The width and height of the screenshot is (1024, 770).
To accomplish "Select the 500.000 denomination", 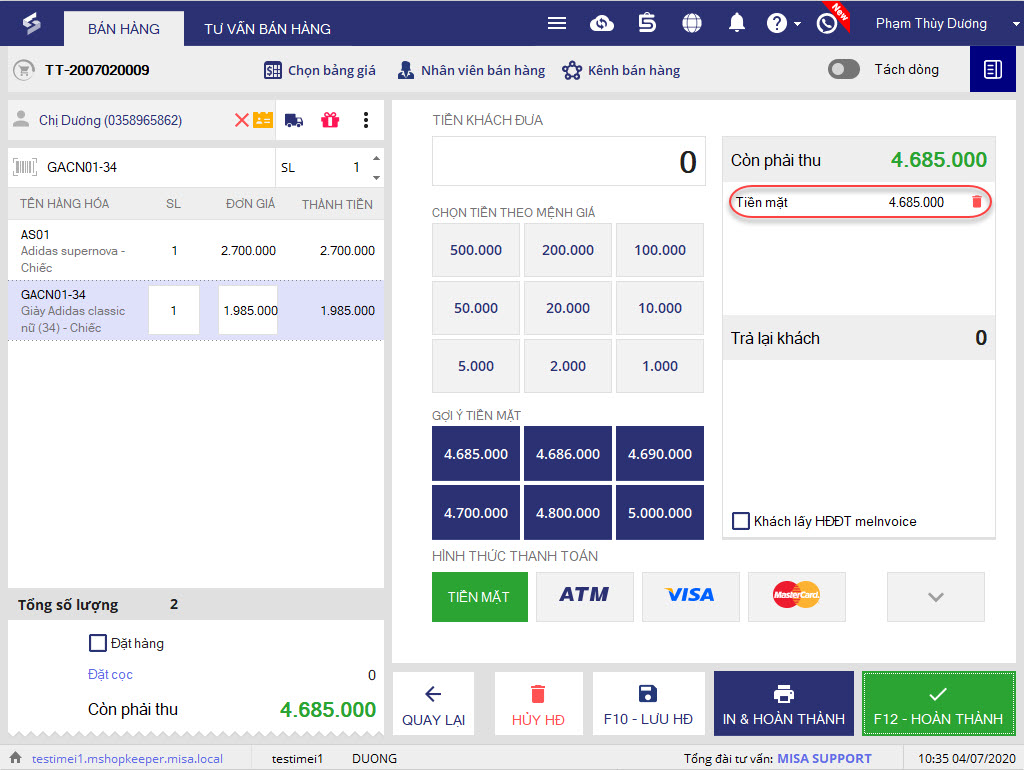I will (x=475, y=250).
